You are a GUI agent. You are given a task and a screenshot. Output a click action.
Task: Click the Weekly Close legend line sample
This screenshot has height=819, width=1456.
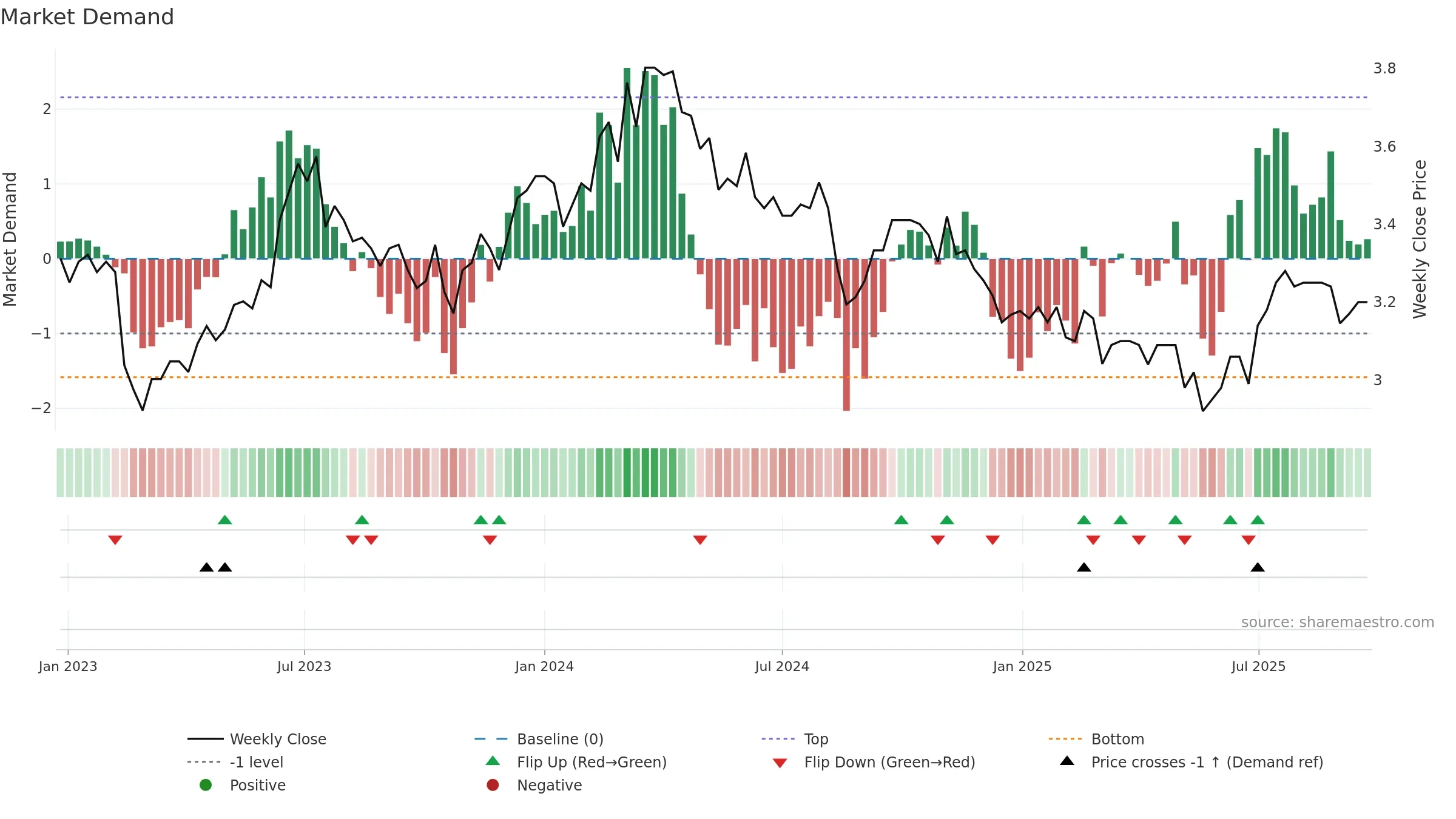pos(205,739)
